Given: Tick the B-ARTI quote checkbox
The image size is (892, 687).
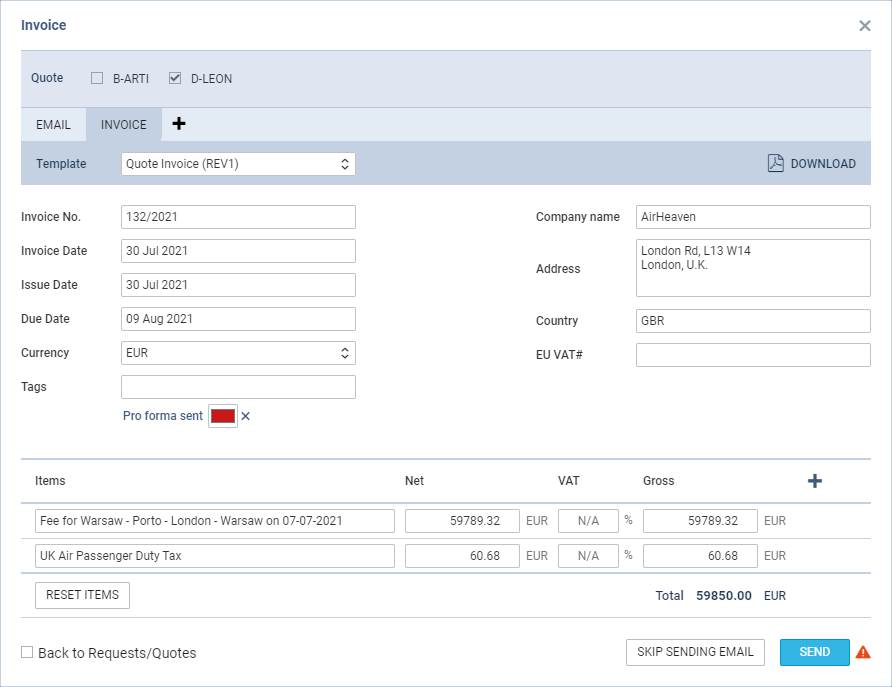Looking at the screenshot, I should (97, 78).
